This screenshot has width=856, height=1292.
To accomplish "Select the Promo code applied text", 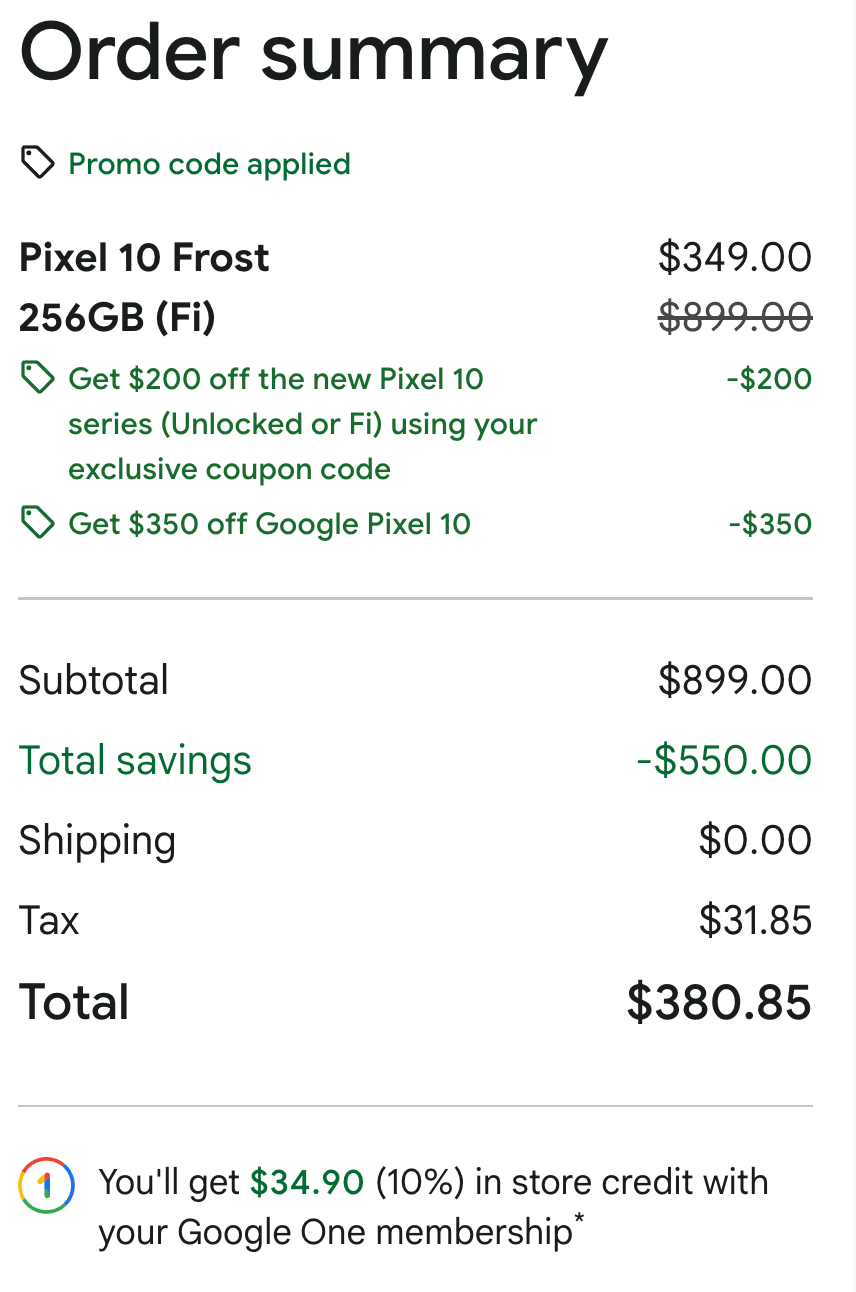I will click(x=209, y=164).
